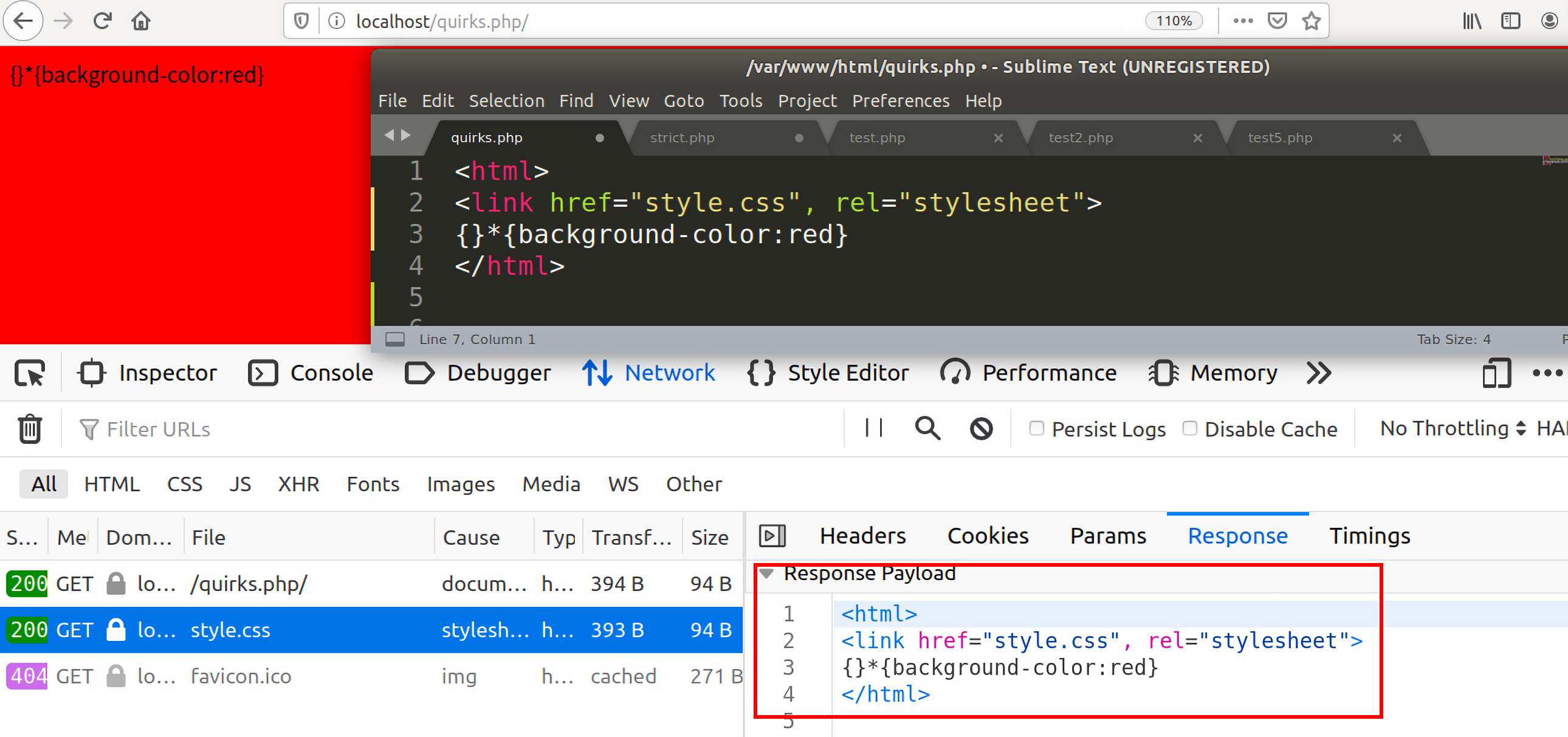
Task: Sort requests by the Size column header
Action: [x=711, y=537]
